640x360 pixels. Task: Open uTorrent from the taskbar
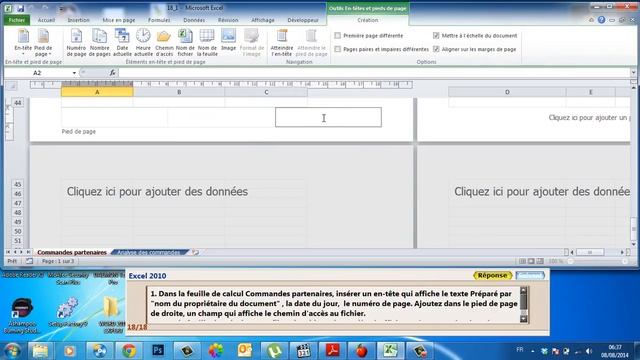pos(274,350)
